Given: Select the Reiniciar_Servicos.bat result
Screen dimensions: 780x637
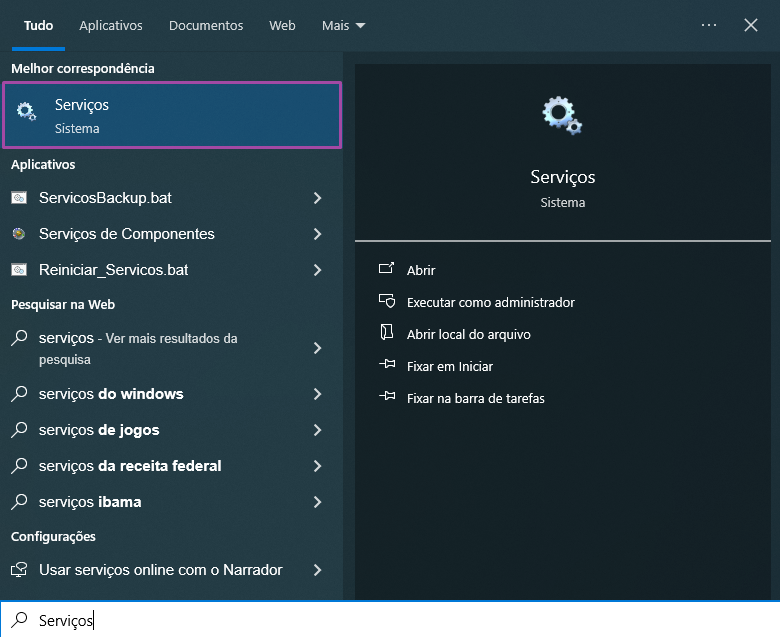Looking at the screenshot, I should tap(172, 270).
